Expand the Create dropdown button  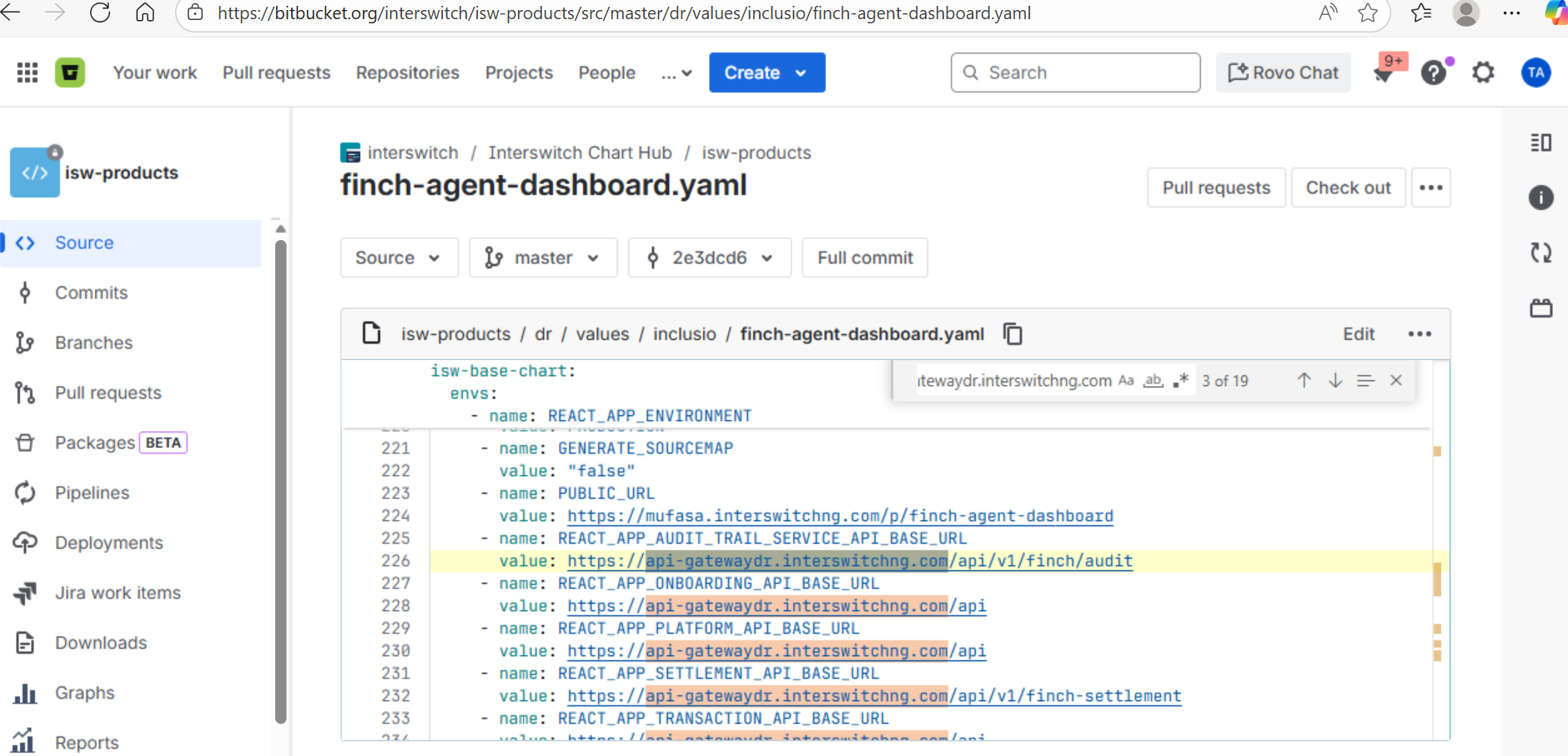coord(766,73)
